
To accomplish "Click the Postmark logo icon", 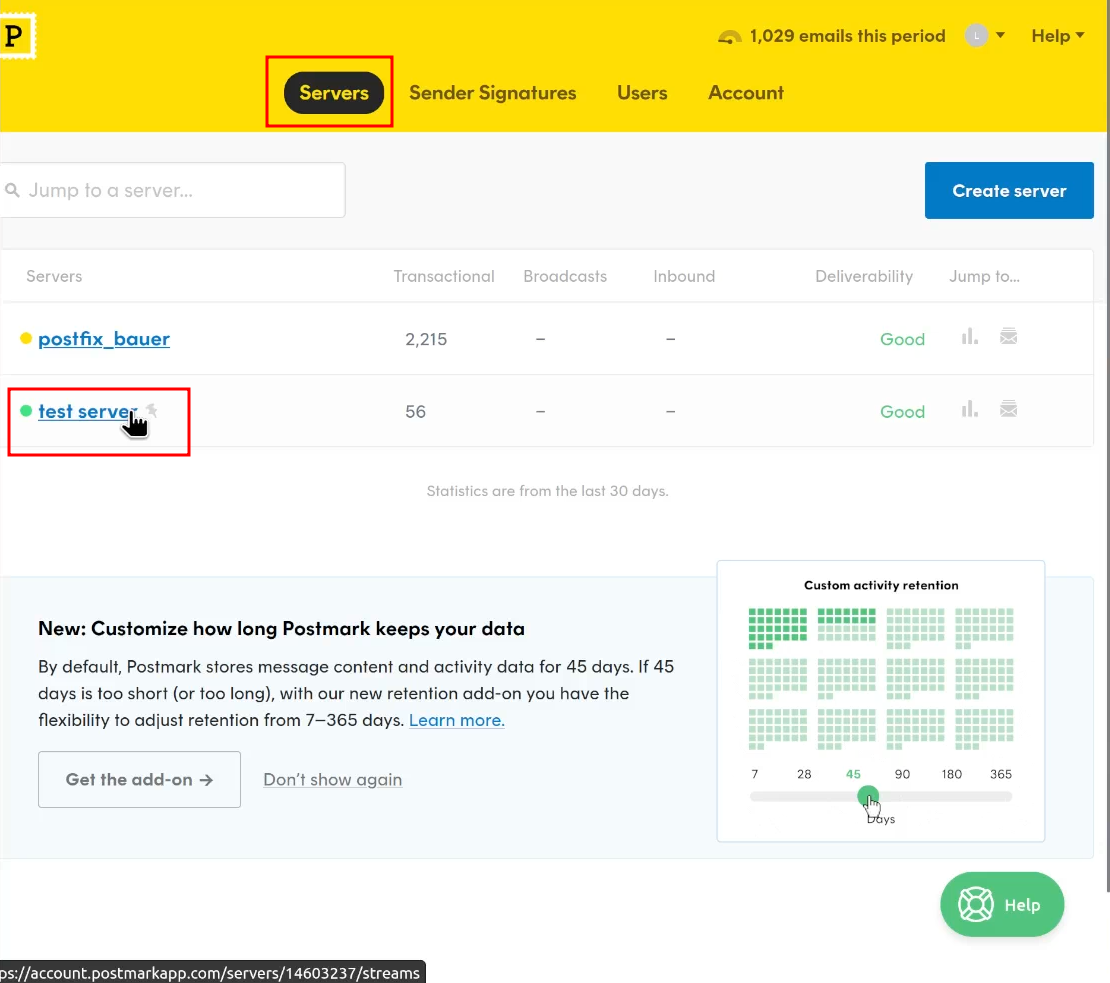I will [x=16, y=35].
